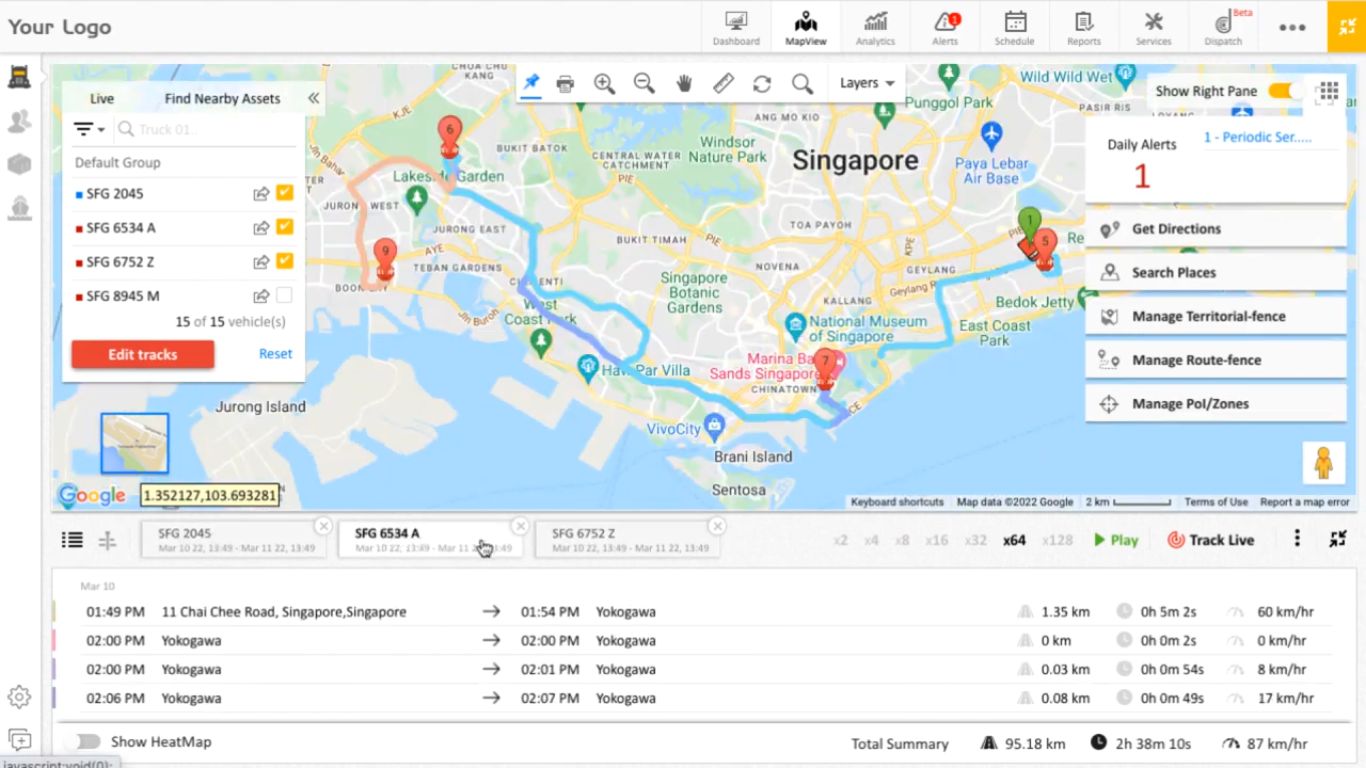Open the grid apps icon in right pane
The image size is (1366, 768).
(1328, 91)
